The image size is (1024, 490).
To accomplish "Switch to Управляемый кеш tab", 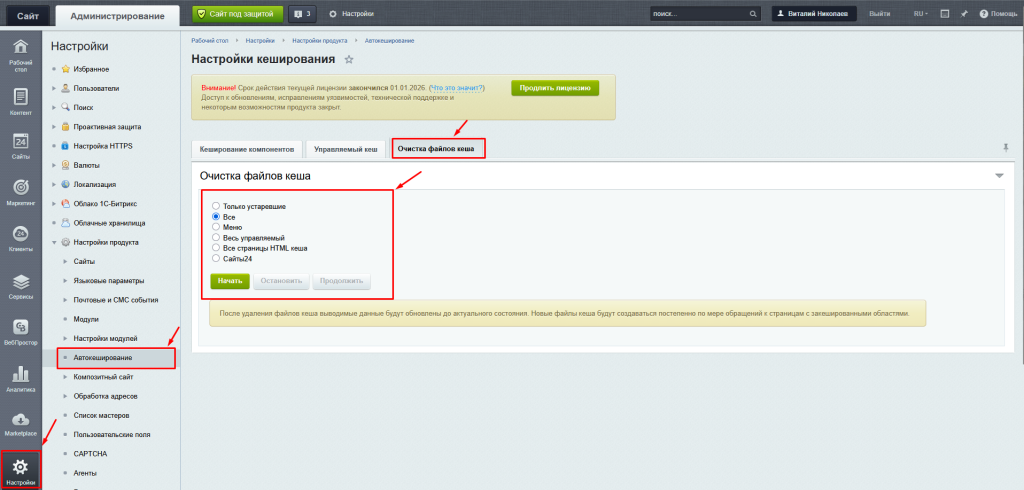I will coord(345,149).
